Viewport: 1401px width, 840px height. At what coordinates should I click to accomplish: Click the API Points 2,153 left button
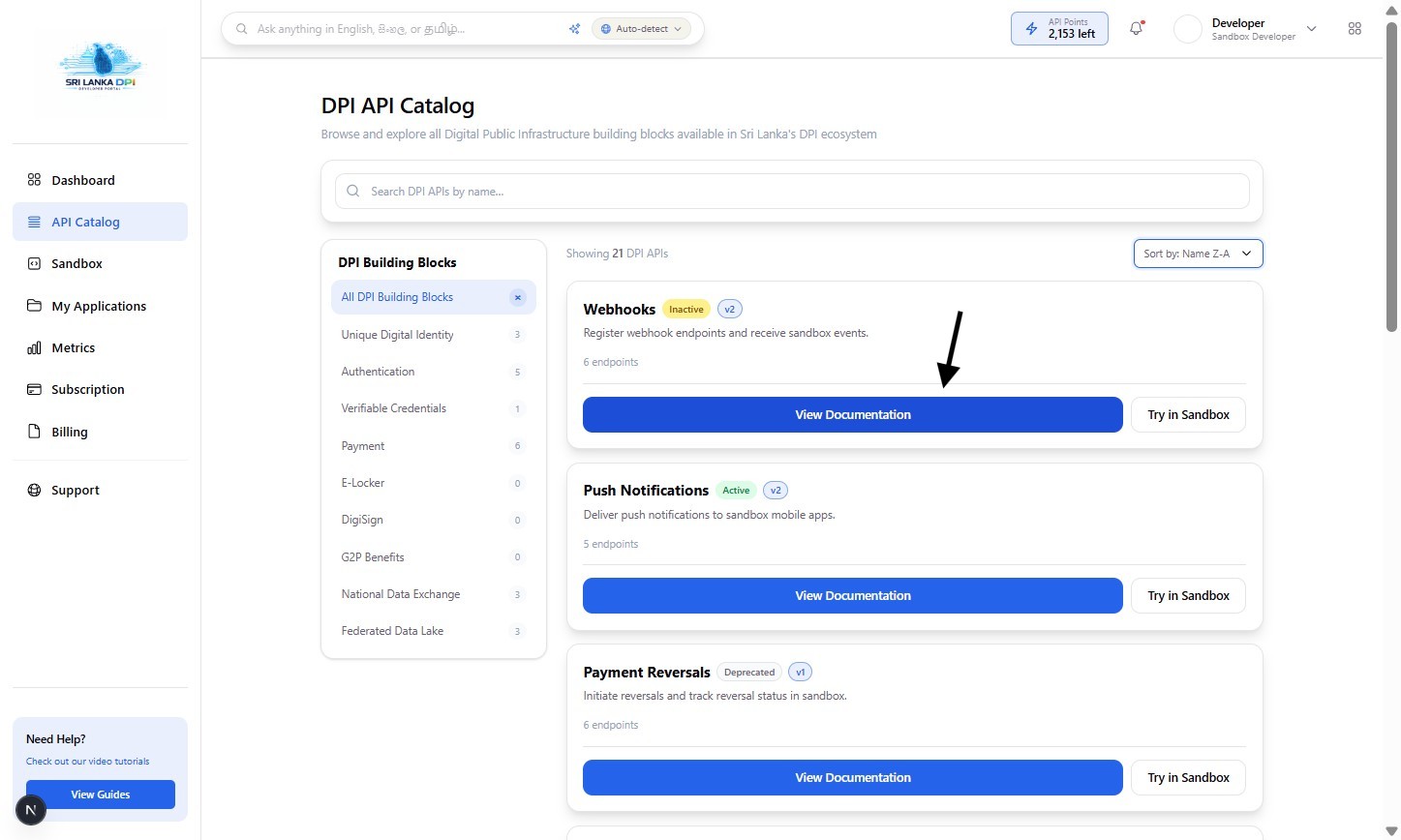tap(1059, 29)
